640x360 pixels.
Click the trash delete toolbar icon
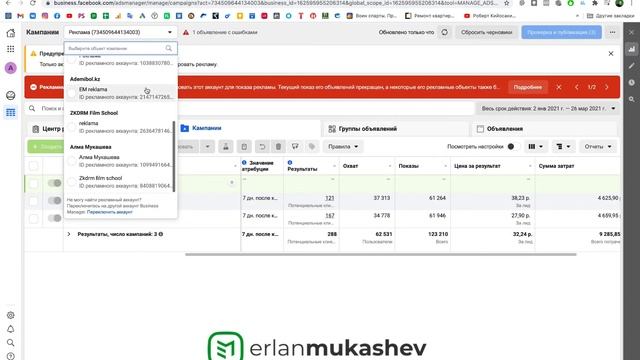[278, 147]
